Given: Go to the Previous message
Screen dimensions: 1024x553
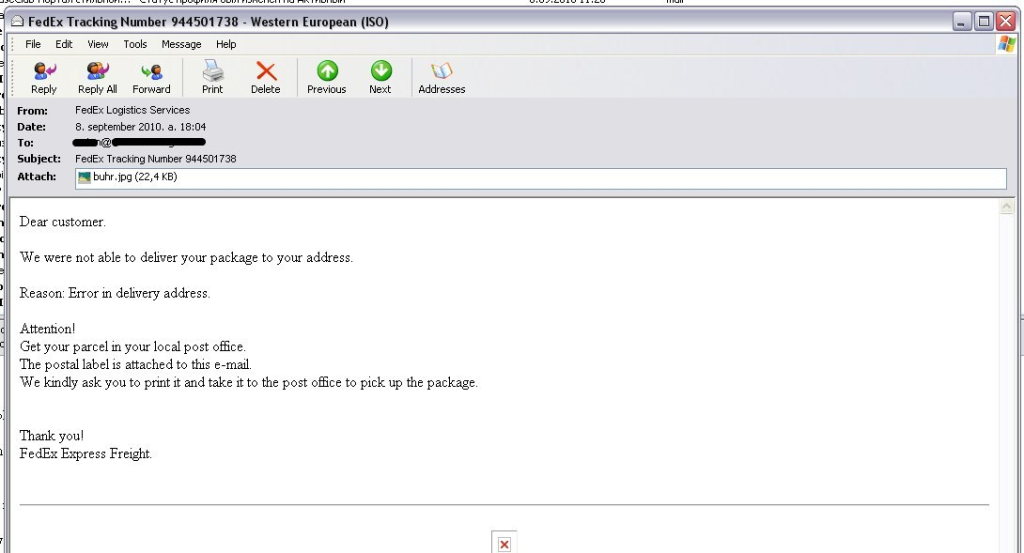Looking at the screenshot, I should (x=327, y=78).
